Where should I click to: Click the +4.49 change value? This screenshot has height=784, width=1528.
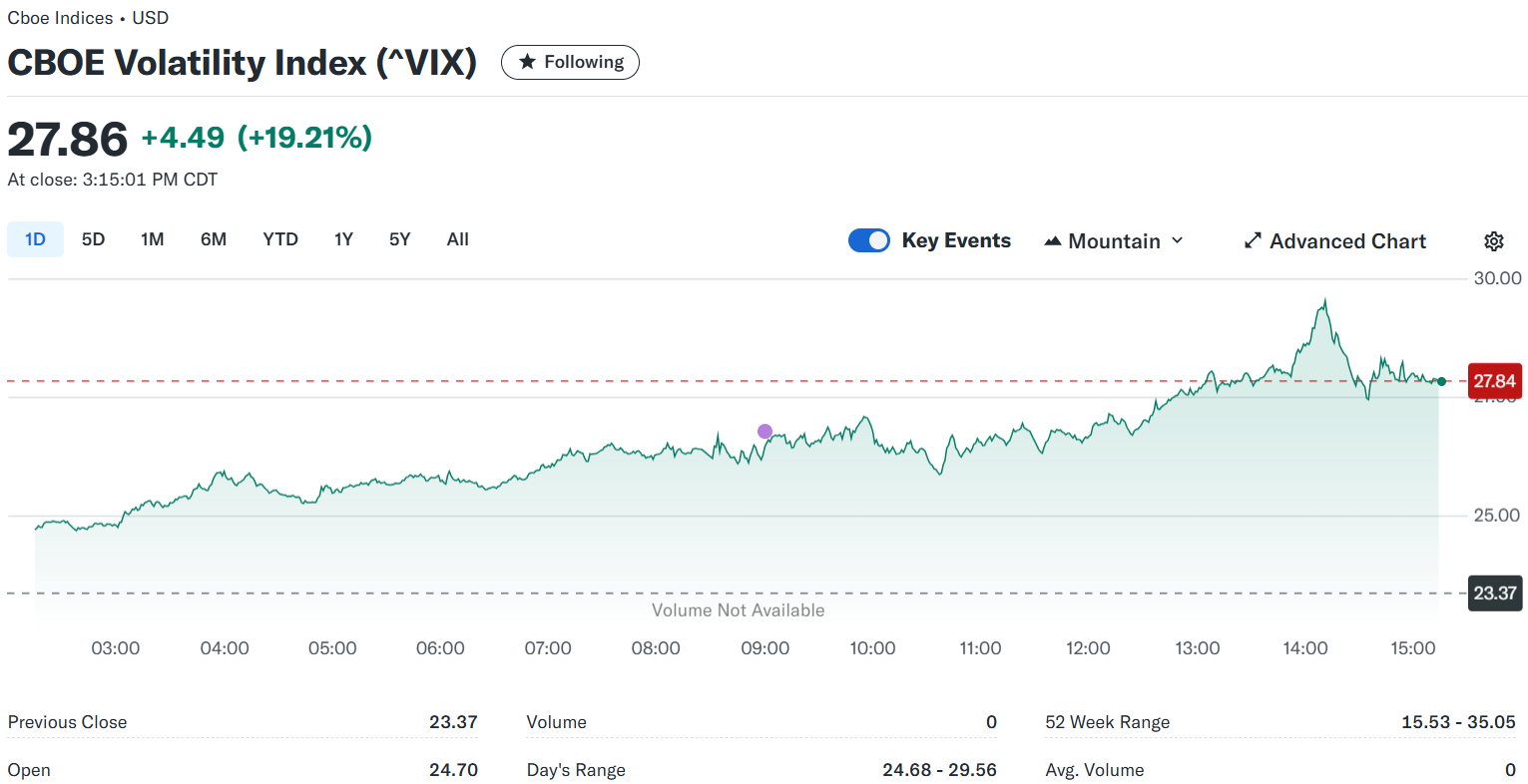pos(183,138)
